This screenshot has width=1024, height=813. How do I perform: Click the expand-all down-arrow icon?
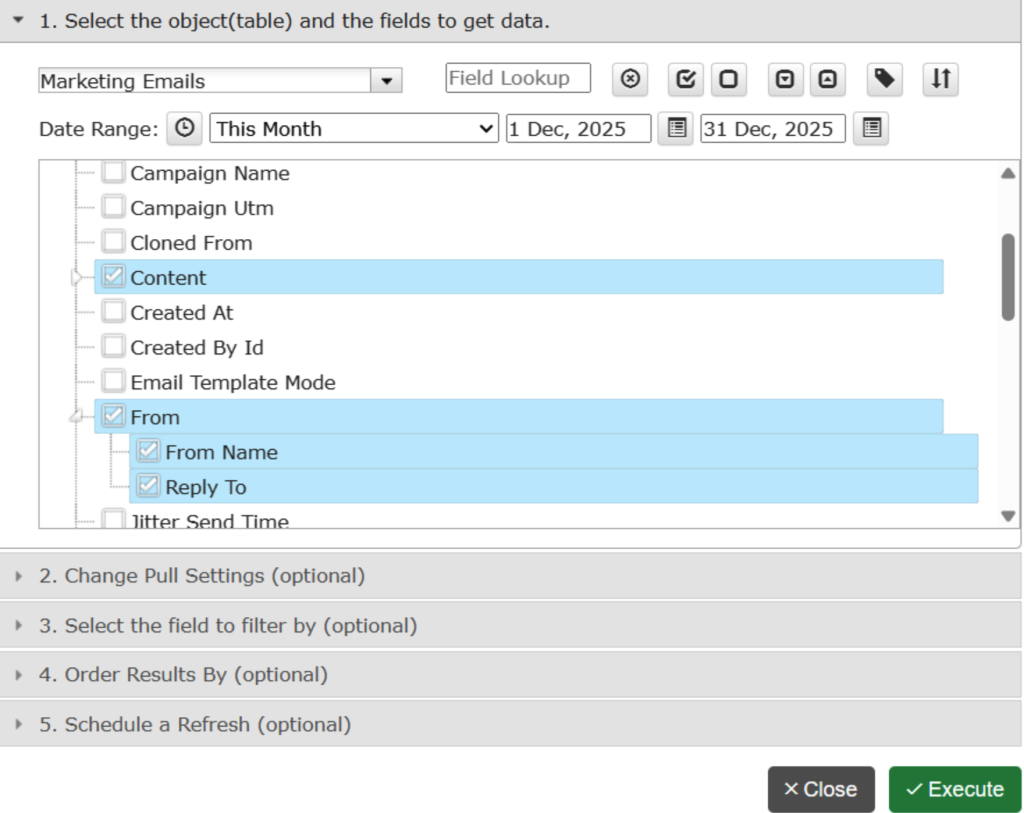[x=786, y=79]
